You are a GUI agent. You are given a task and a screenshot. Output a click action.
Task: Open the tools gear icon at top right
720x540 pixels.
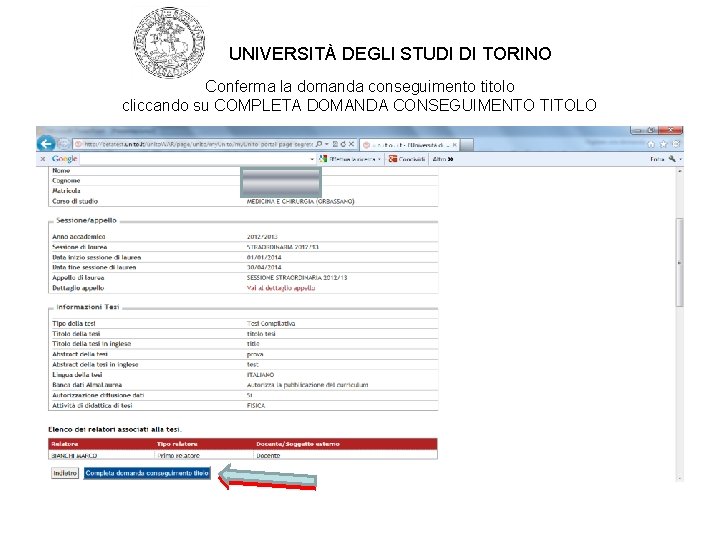pos(676,144)
